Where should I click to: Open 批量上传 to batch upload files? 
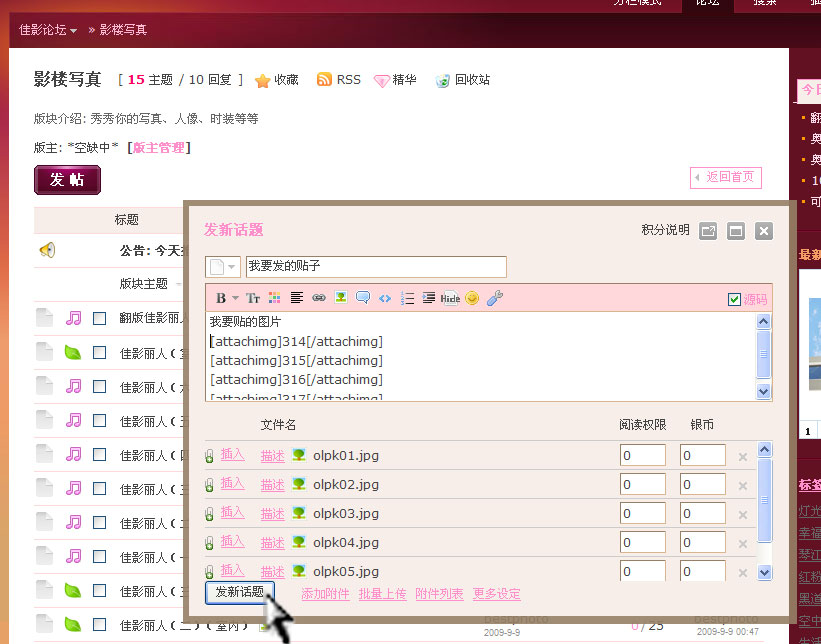point(381,593)
